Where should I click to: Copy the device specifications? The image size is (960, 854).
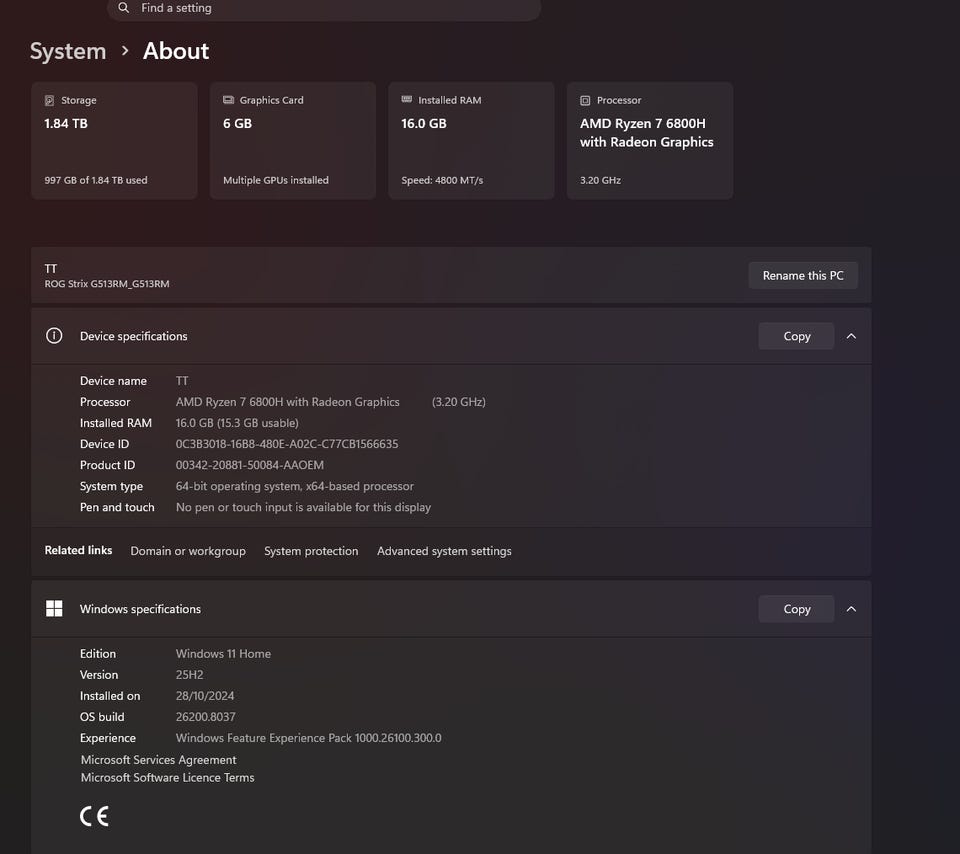tap(796, 336)
